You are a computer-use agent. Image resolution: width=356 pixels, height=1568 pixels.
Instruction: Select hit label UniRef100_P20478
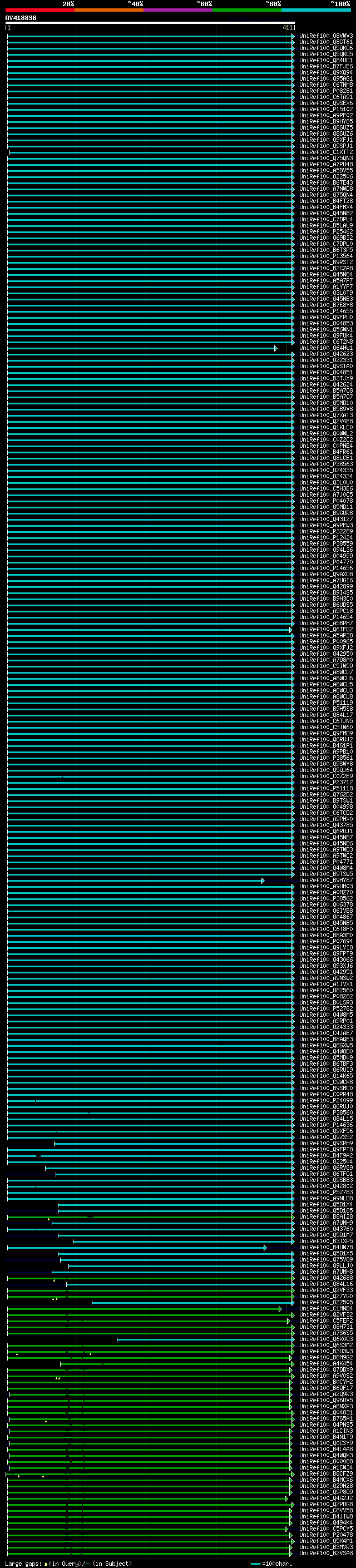pyautogui.click(x=326, y=1535)
